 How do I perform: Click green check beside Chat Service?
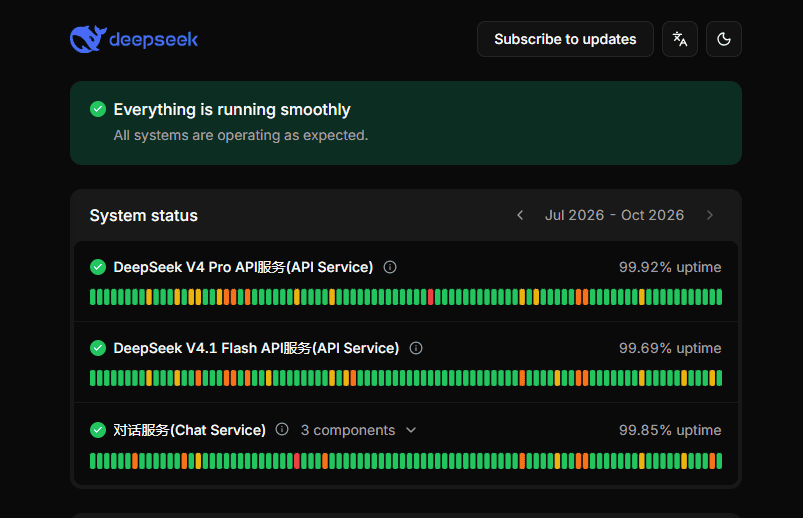pyautogui.click(x=98, y=430)
